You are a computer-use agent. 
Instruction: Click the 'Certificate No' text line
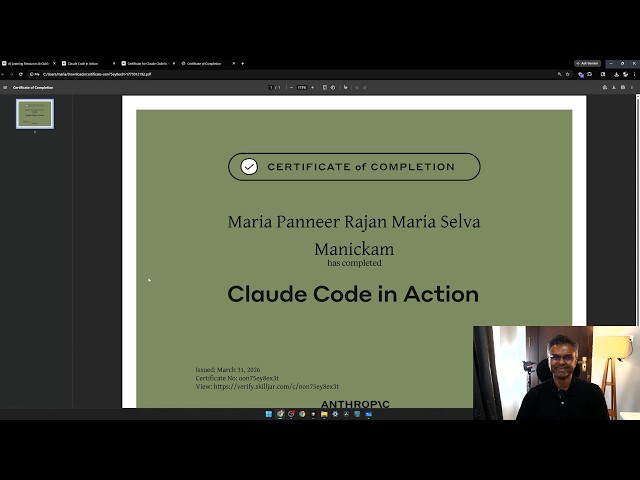click(x=237, y=378)
